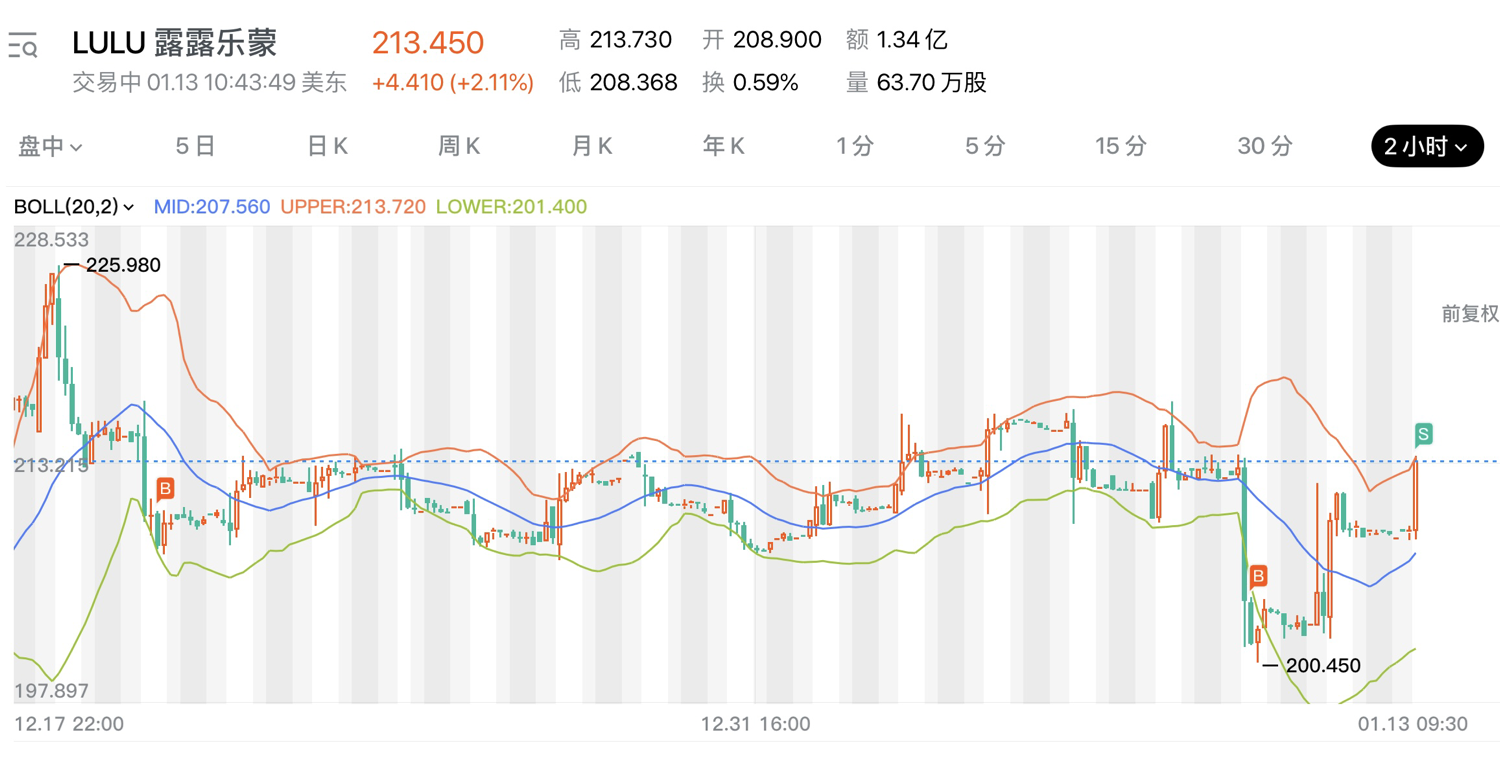The height and width of the screenshot is (782, 1500).
Task: Select the 15分 interval
Action: click(1121, 146)
